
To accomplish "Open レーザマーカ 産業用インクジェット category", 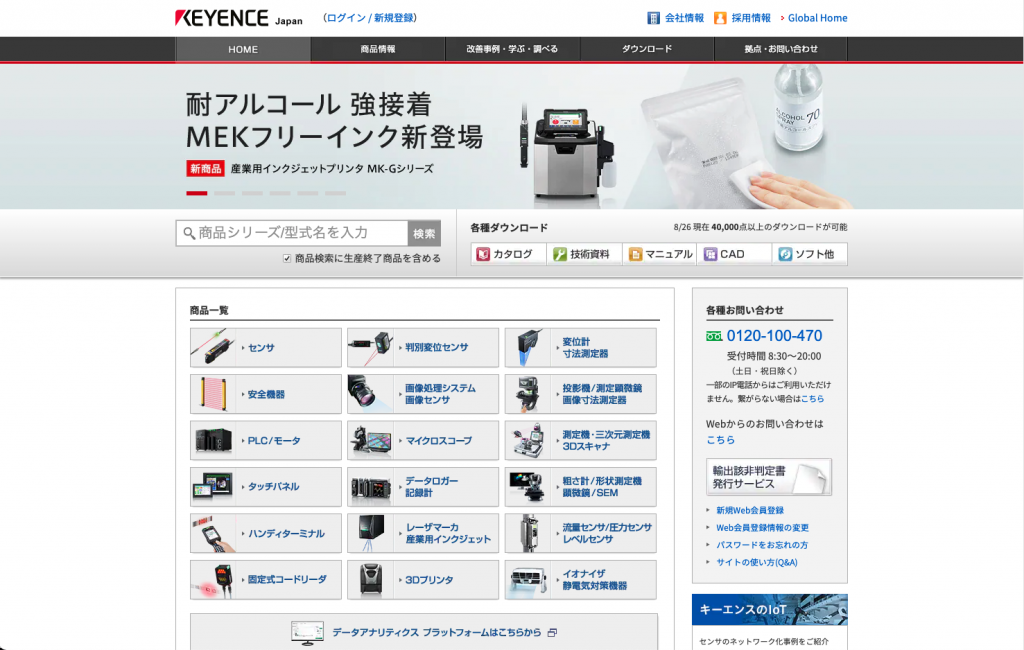I will click(423, 533).
